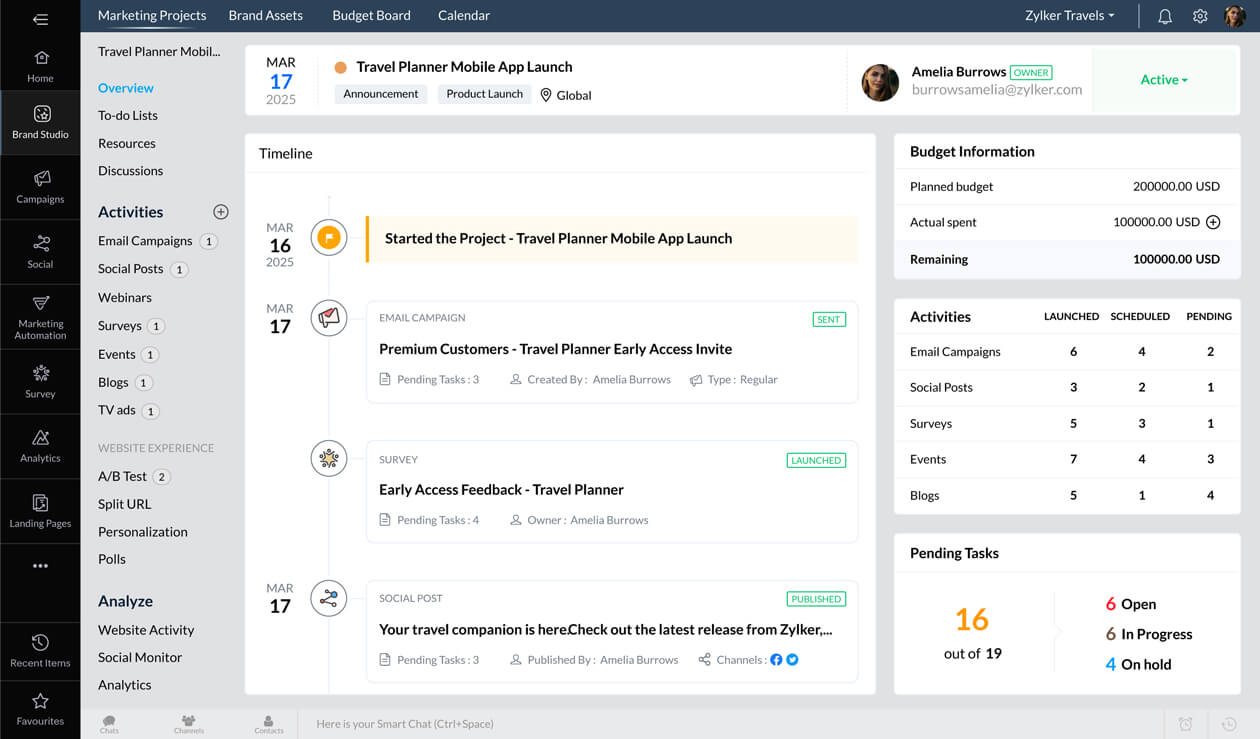Open the settings gear

click(x=1200, y=15)
